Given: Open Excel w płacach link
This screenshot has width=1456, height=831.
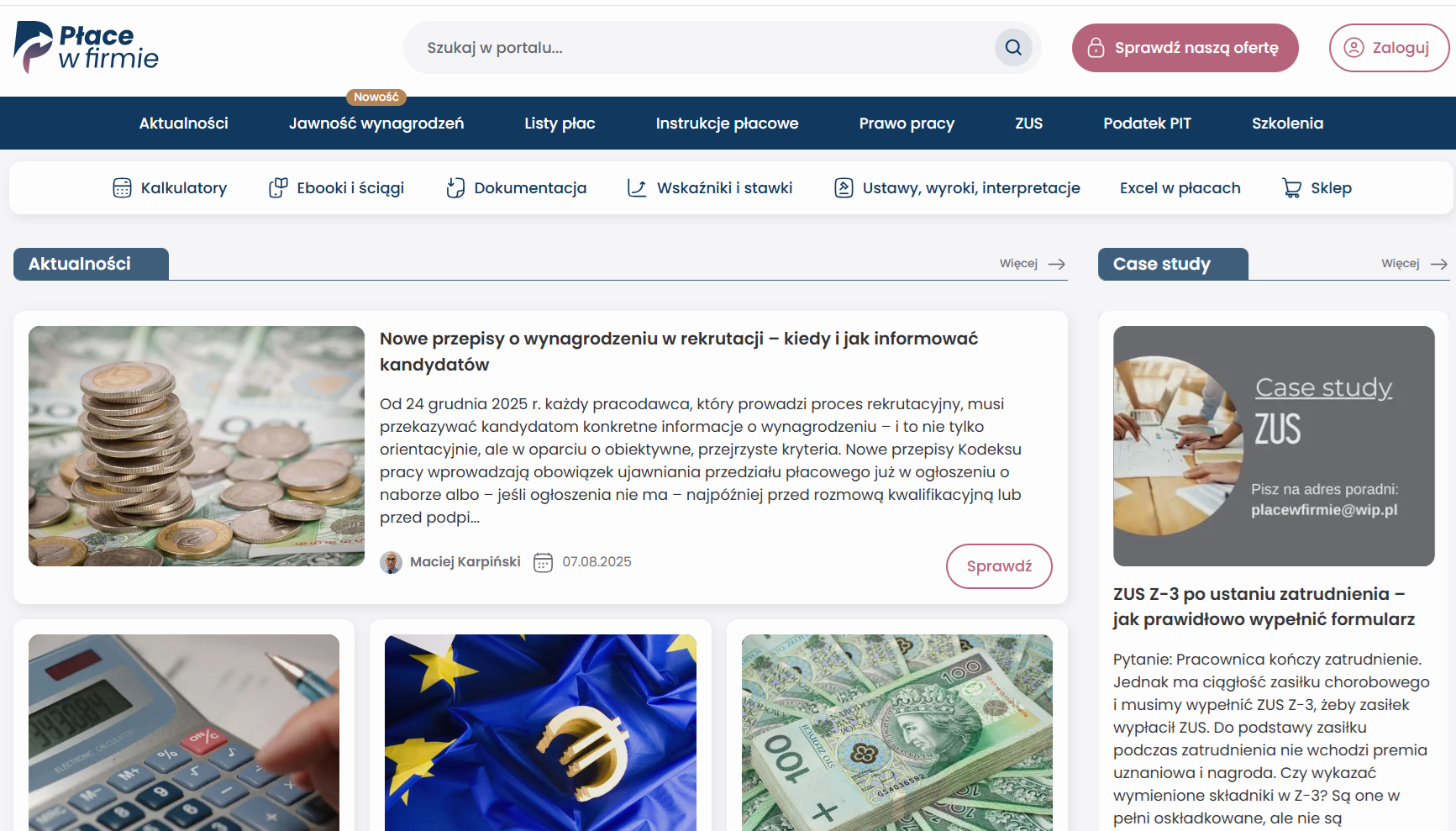Looking at the screenshot, I should click(x=1180, y=188).
